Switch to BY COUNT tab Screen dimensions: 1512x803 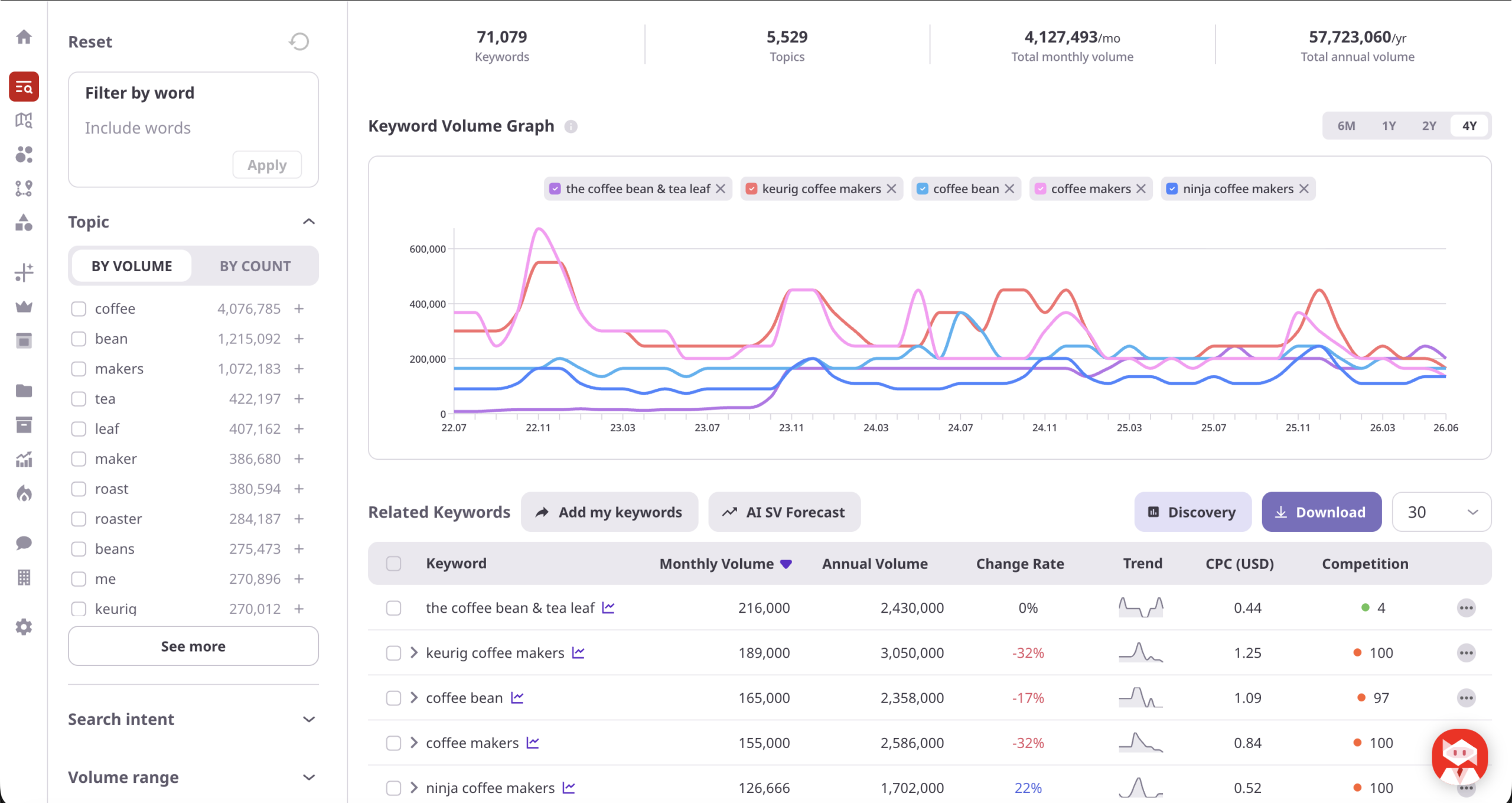pyautogui.click(x=255, y=266)
